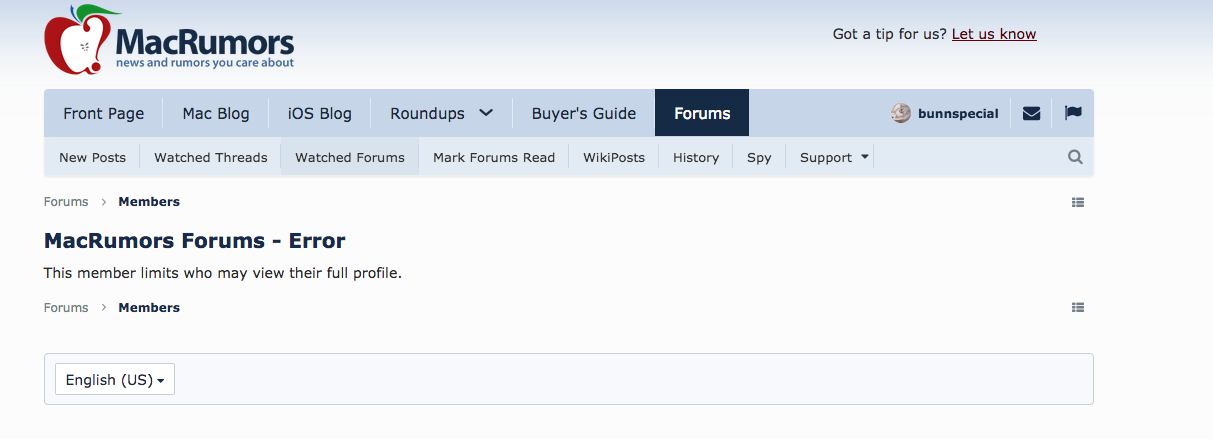1213x439 pixels.
Task: Open quick navigation icon below error message
Action: (1078, 308)
